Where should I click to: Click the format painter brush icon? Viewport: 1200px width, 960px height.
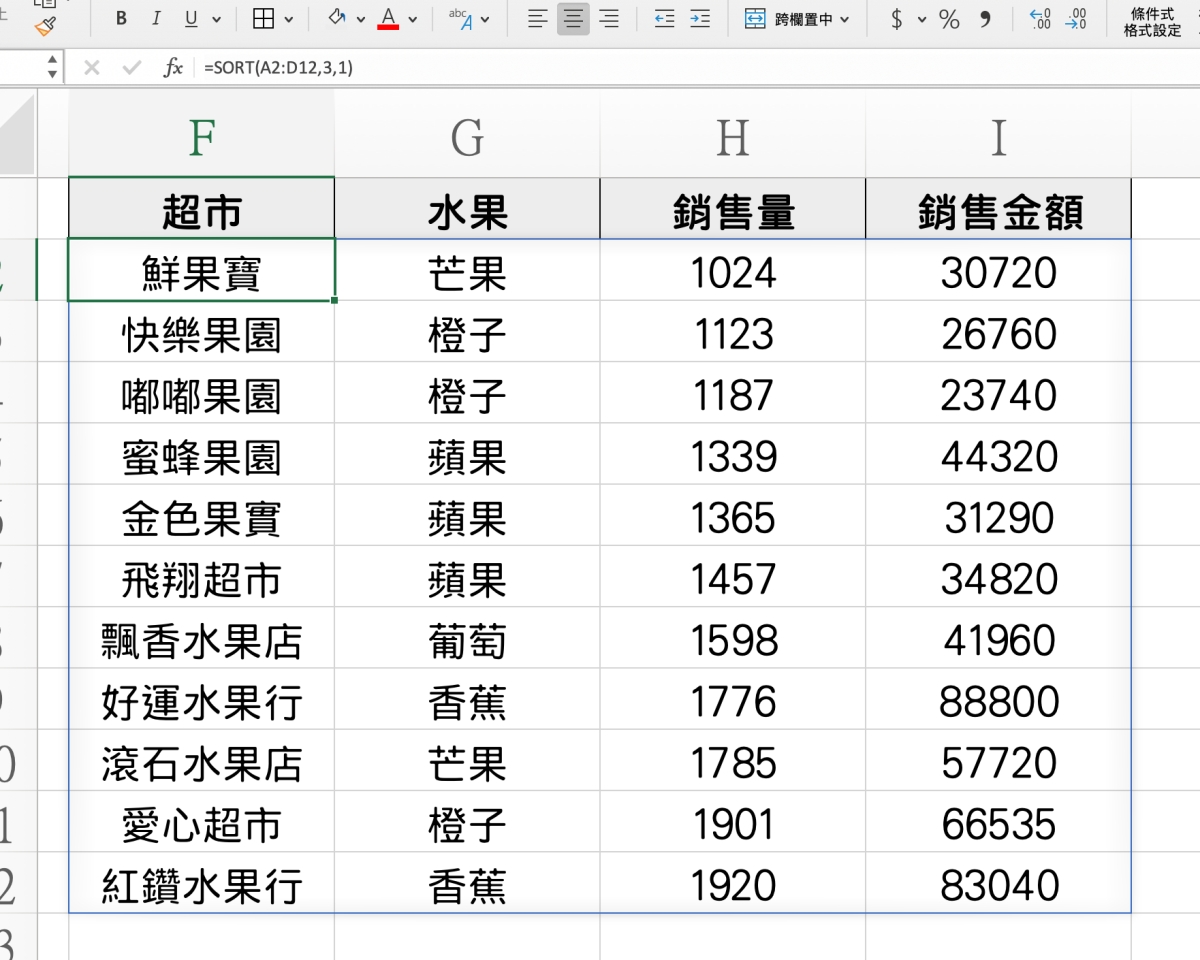(x=45, y=24)
